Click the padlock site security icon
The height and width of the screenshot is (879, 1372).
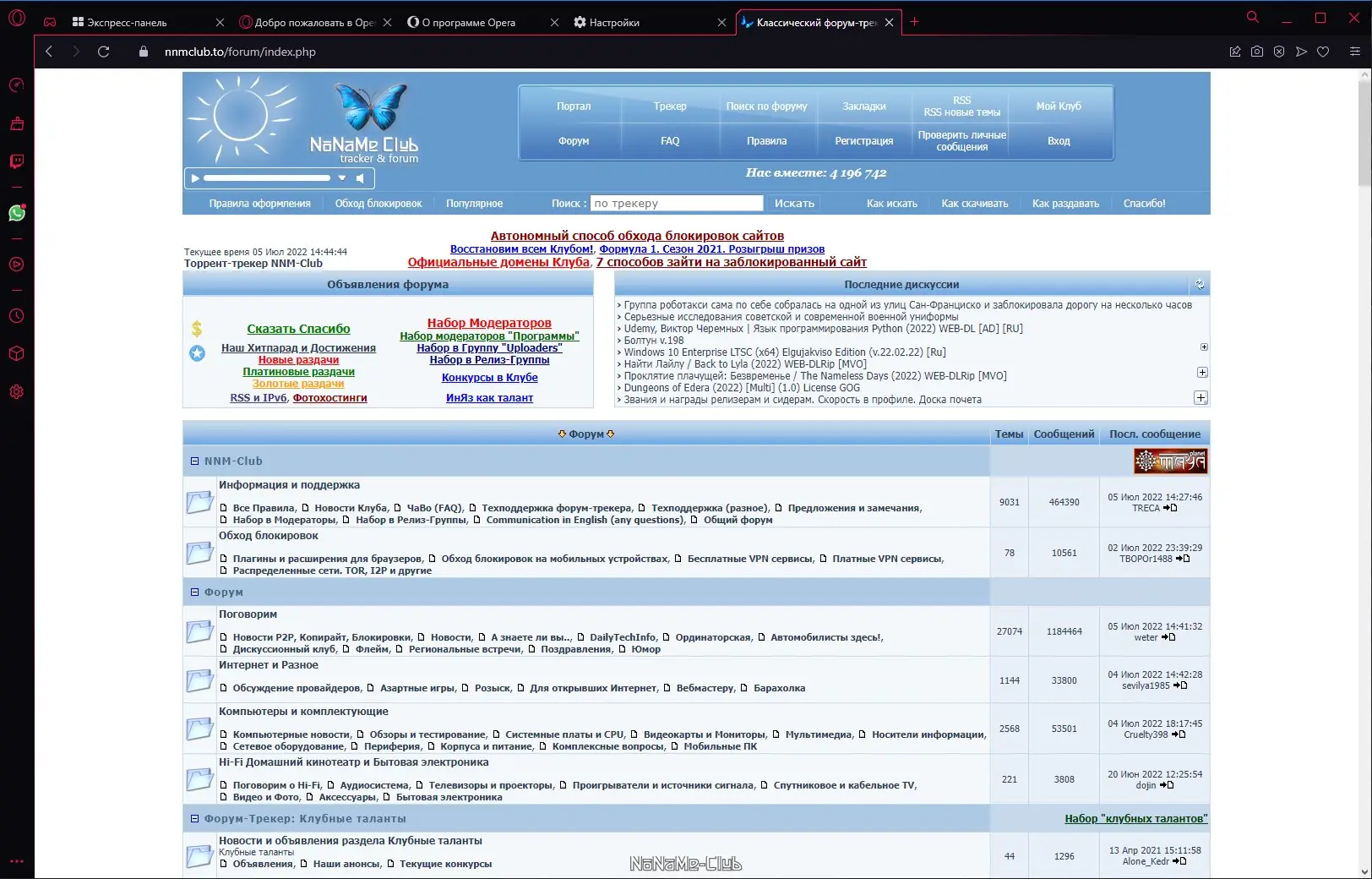pos(144,52)
